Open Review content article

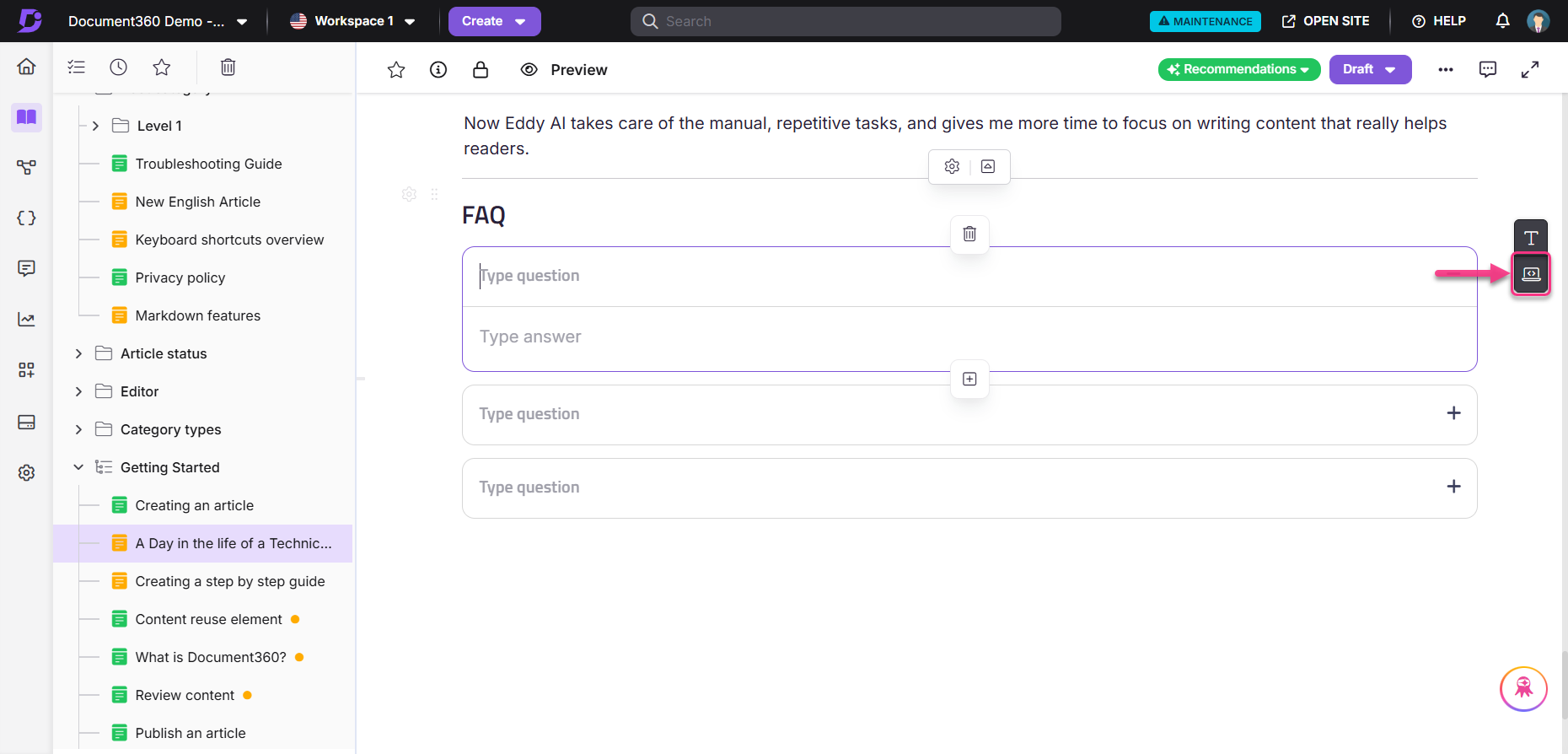click(185, 695)
